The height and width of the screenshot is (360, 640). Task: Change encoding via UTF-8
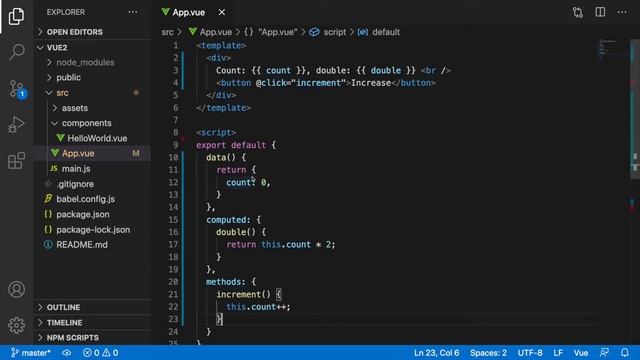point(530,353)
